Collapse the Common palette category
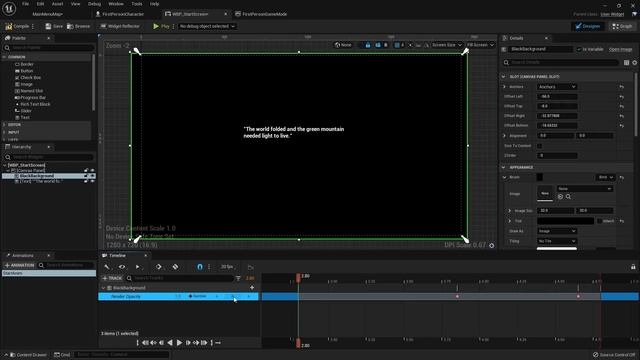 point(4,57)
